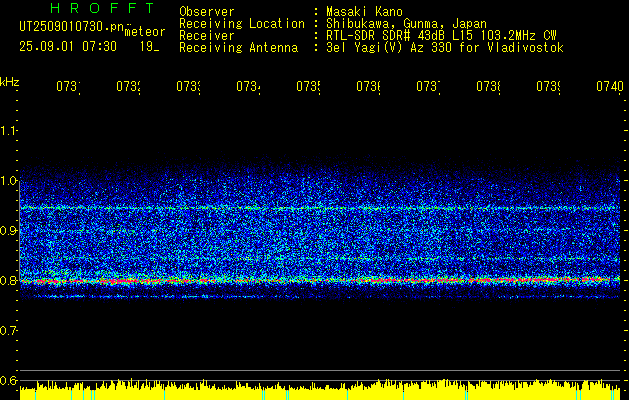This screenshot has width=629, height=400.
Task: Click the HROFFT title text
Action: 103,8
